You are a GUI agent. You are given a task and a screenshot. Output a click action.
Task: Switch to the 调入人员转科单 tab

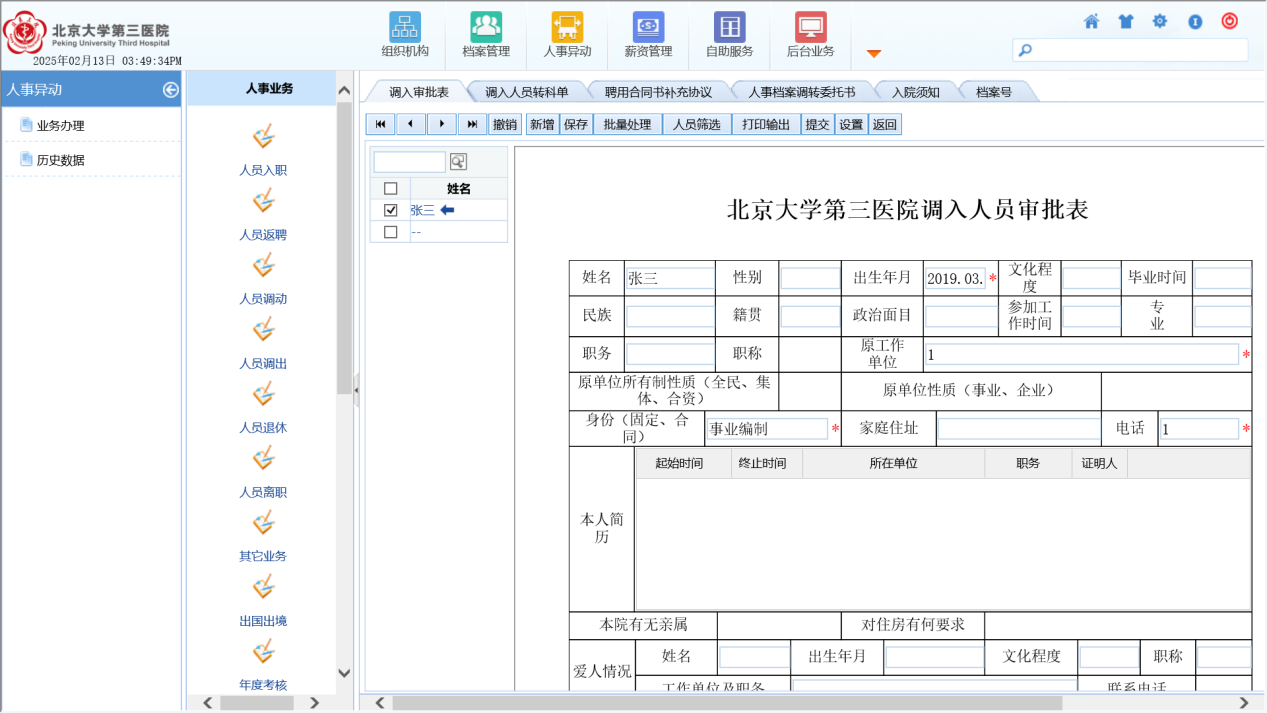526,92
